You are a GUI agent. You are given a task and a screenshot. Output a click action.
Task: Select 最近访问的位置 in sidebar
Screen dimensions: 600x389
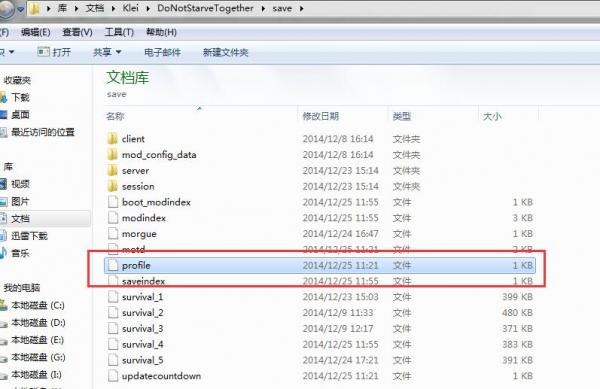[43, 132]
